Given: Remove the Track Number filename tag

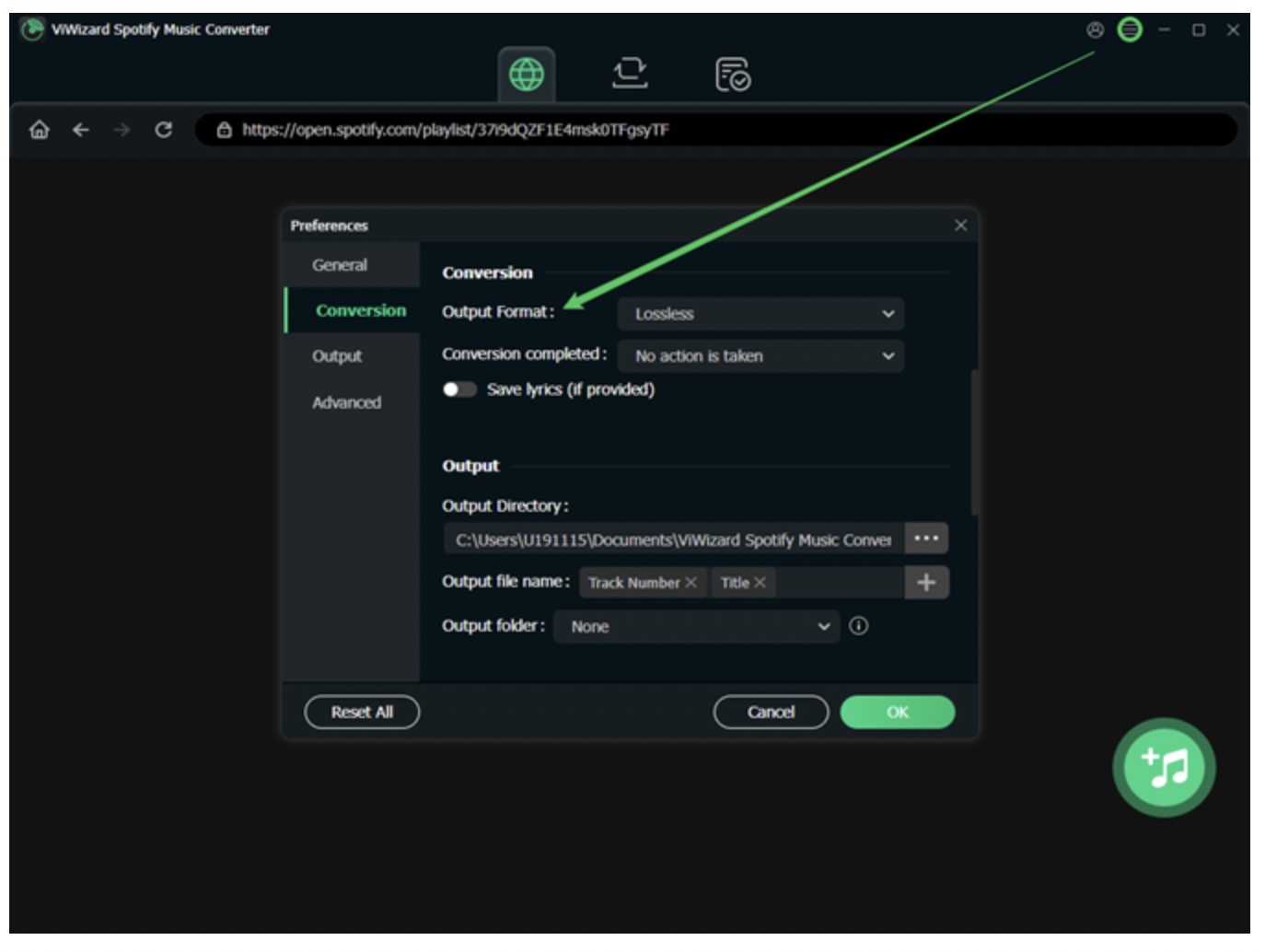Looking at the screenshot, I should pyautogui.click(x=691, y=583).
